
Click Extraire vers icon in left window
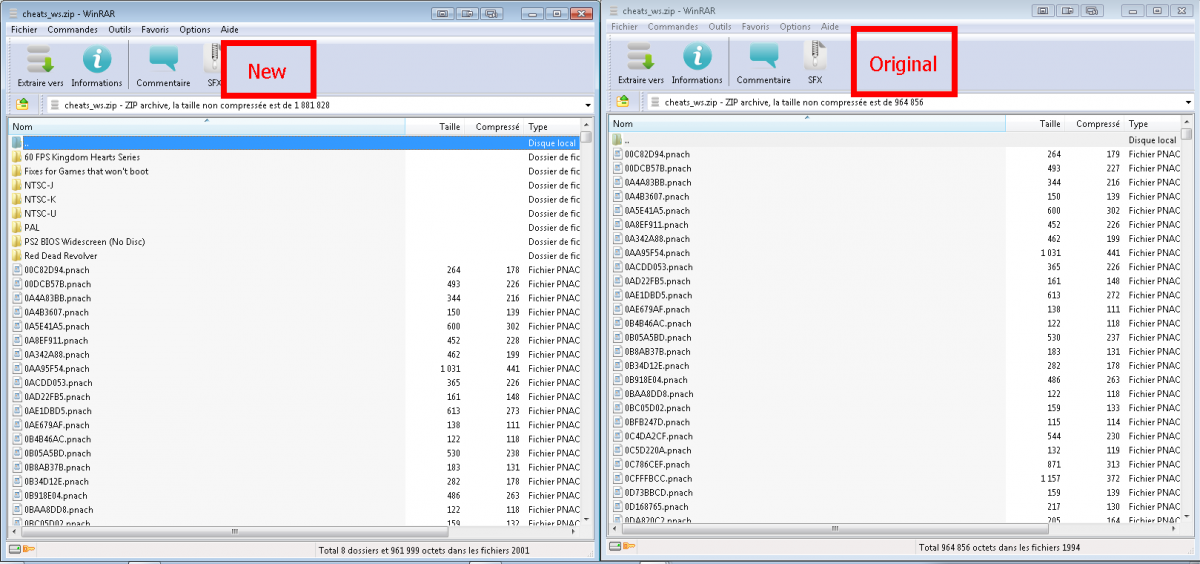point(40,62)
